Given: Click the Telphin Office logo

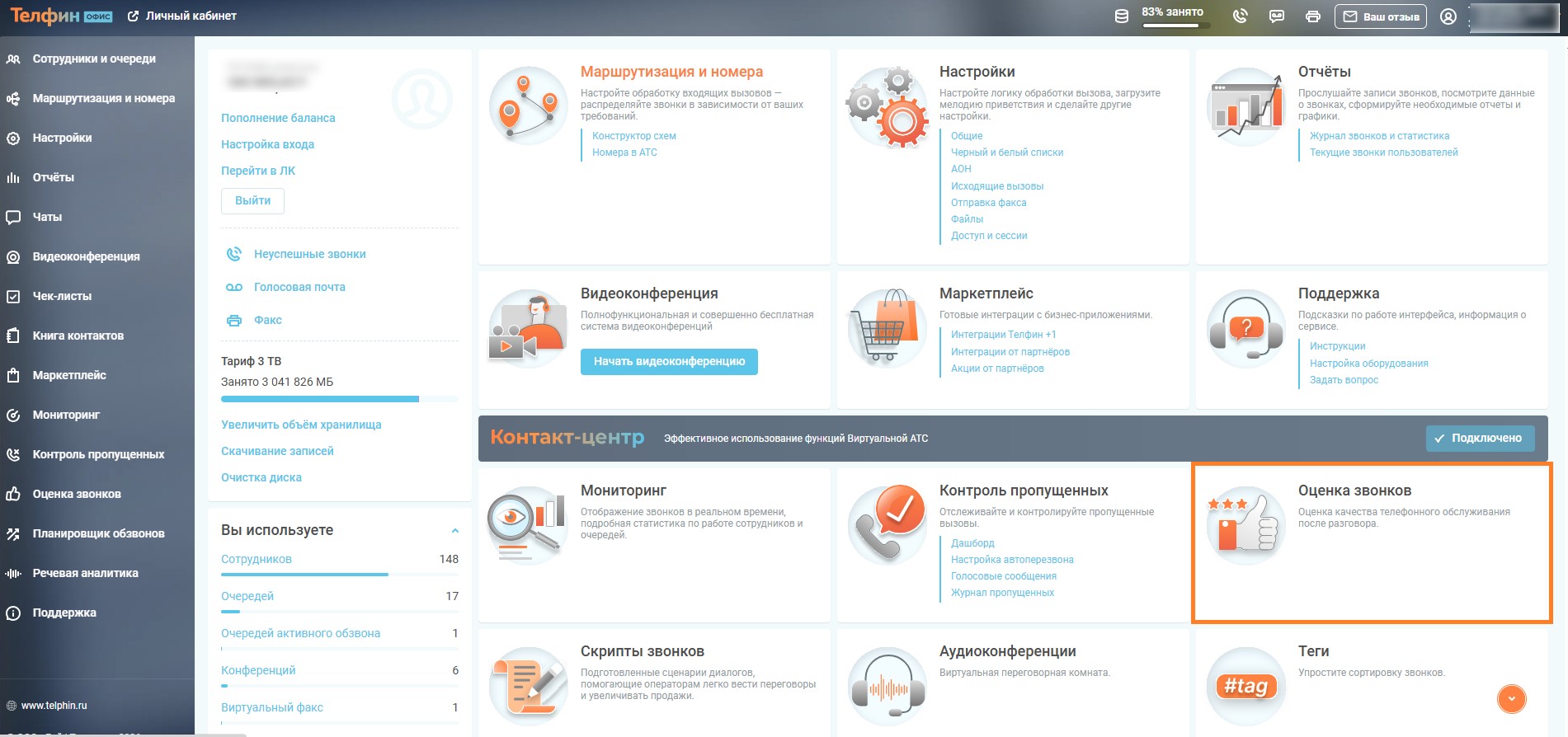Looking at the screenshot, I should point(61,16).
